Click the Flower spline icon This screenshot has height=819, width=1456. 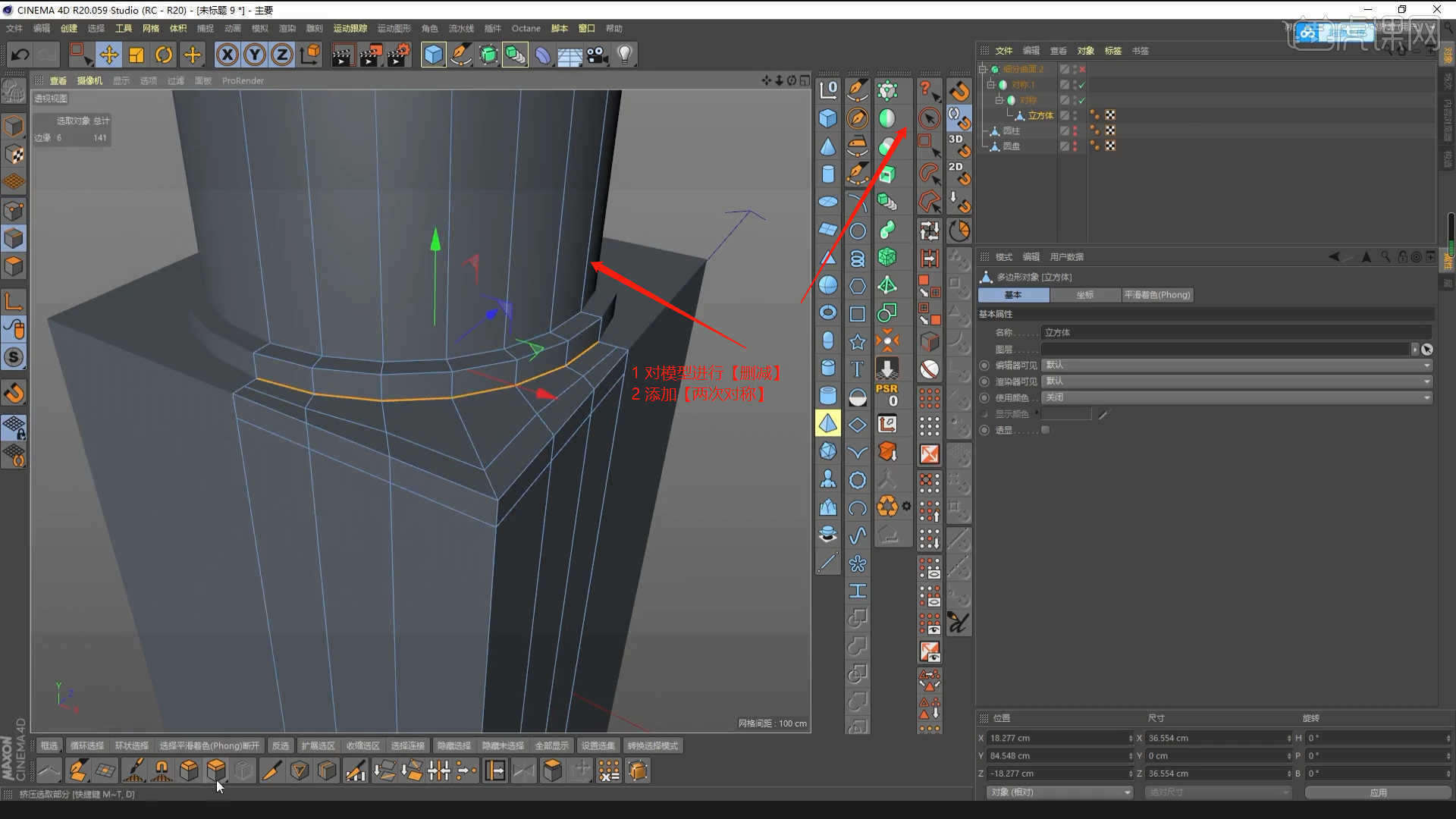[x=857, y=563]
